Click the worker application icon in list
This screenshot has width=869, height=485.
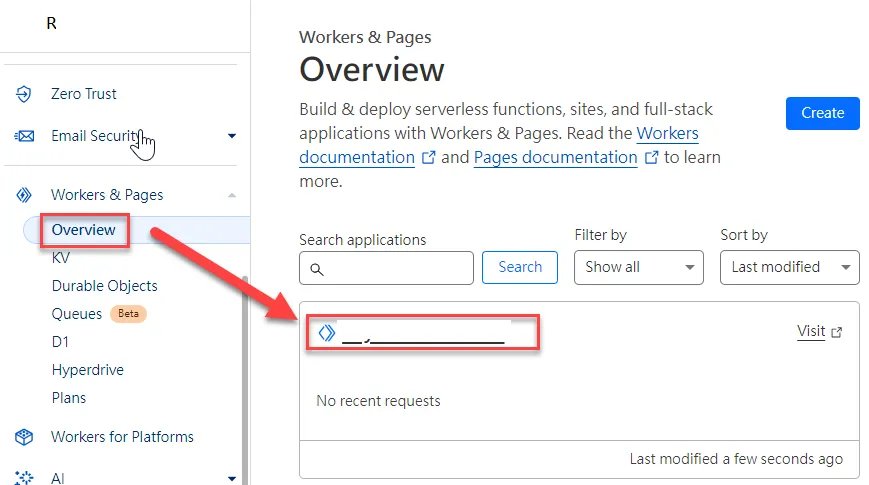click(x=326, y=333)
